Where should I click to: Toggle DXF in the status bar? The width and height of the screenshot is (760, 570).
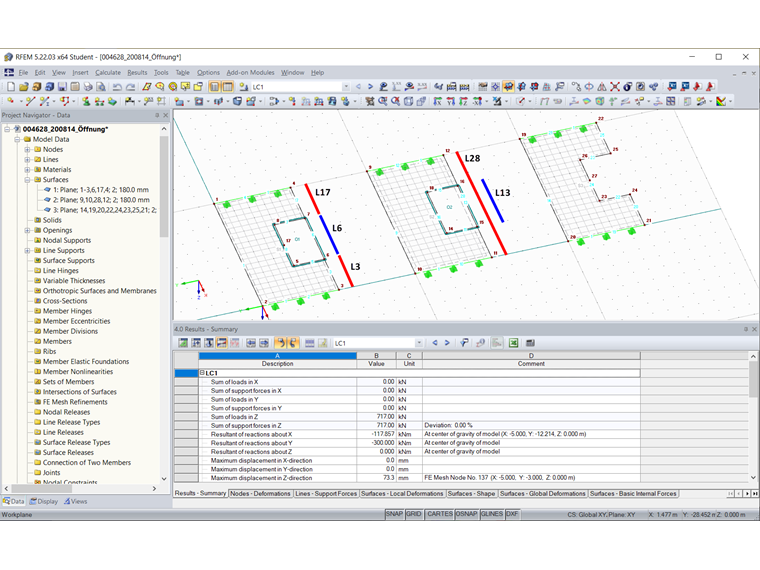(x=512, y=514)
